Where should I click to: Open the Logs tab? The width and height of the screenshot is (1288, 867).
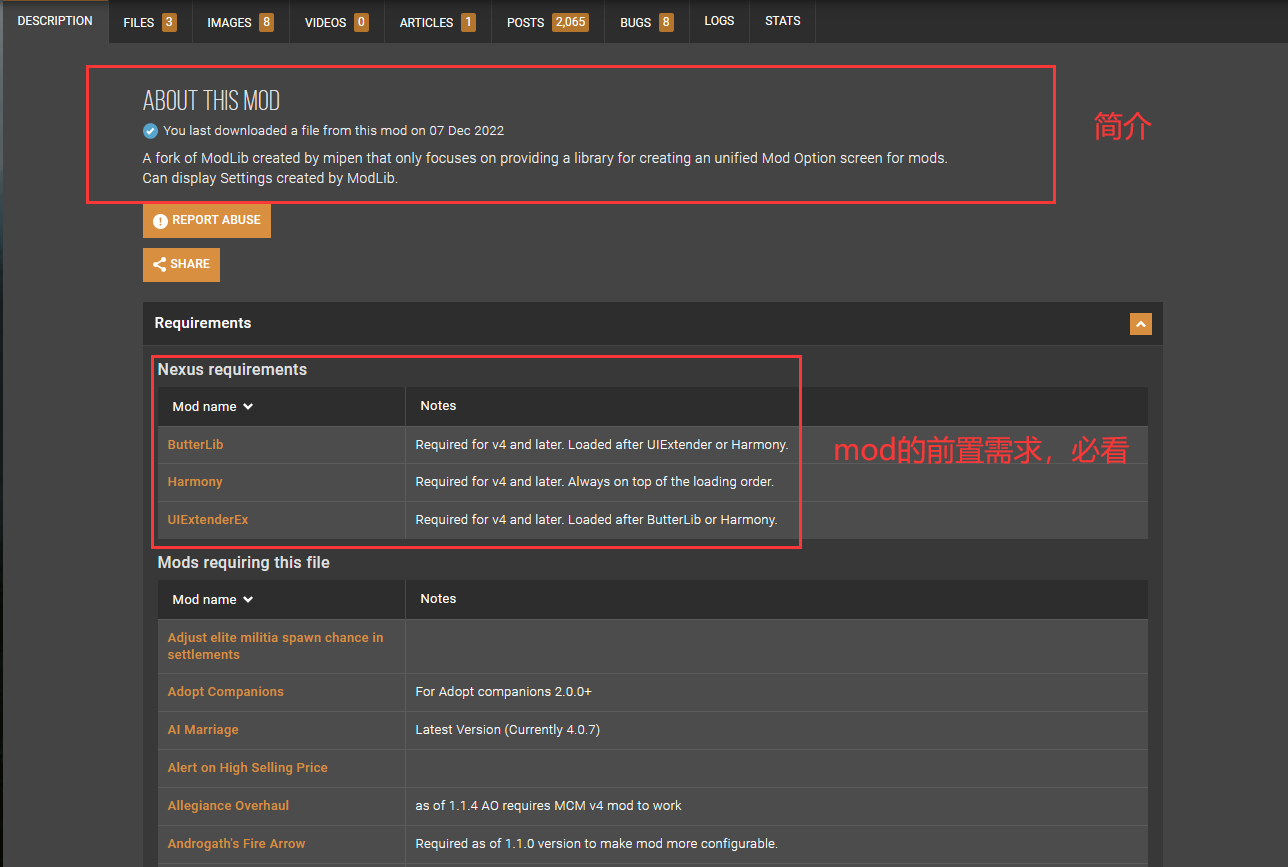pos(719,21)
